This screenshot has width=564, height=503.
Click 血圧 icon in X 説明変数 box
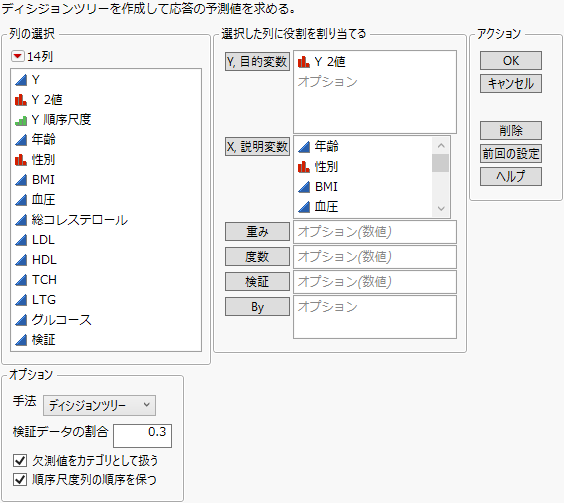coord(304,207)
